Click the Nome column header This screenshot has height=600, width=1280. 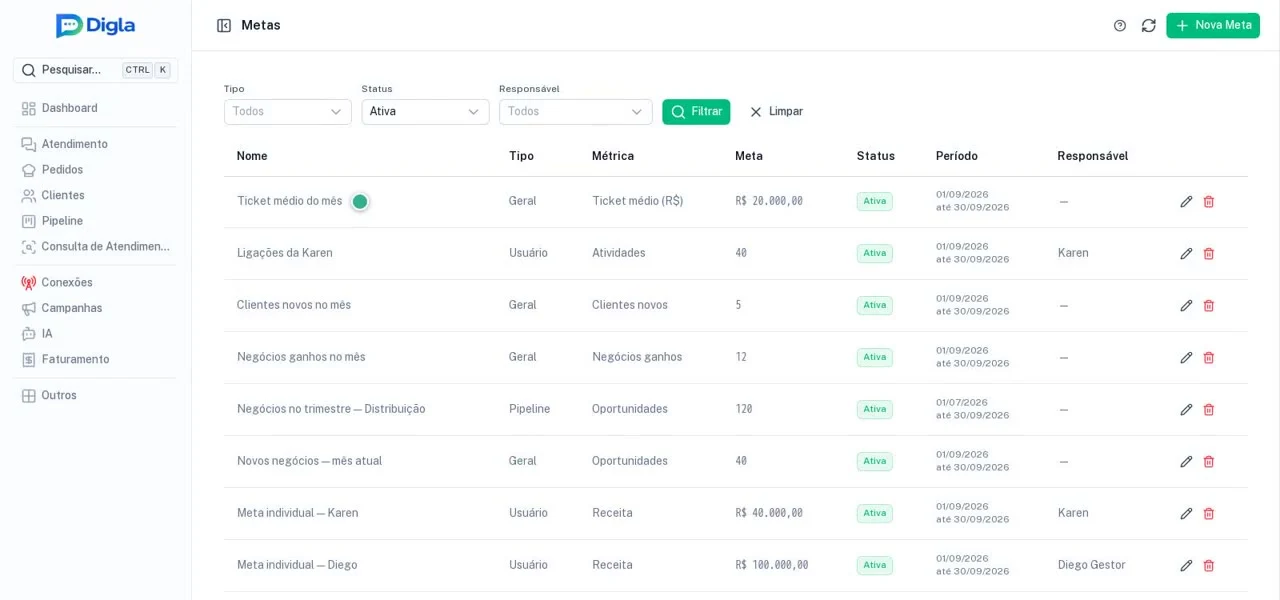point(252,156)
